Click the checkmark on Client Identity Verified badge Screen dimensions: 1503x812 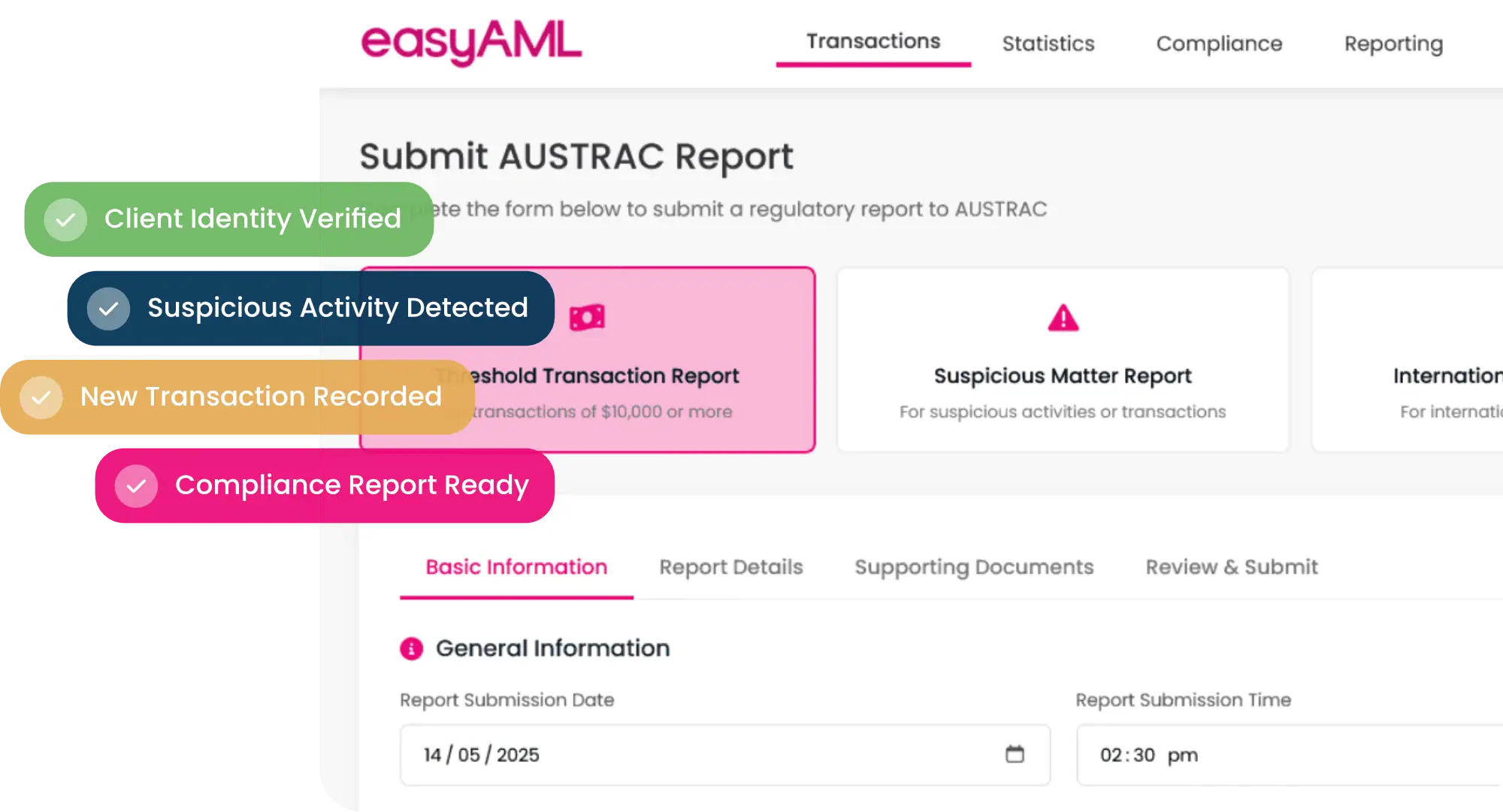coord(65,219)
